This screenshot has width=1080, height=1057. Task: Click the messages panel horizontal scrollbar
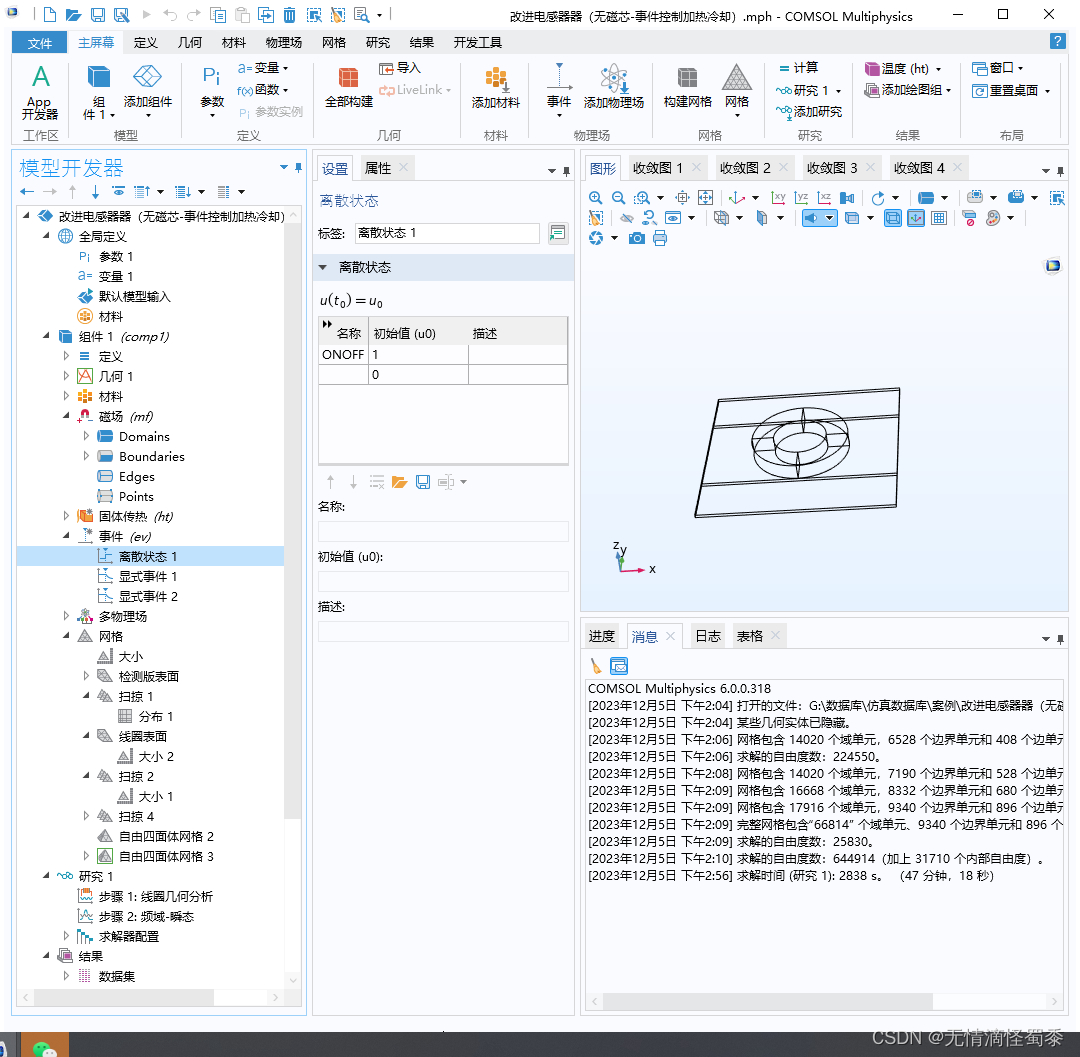coord(767,1001)
